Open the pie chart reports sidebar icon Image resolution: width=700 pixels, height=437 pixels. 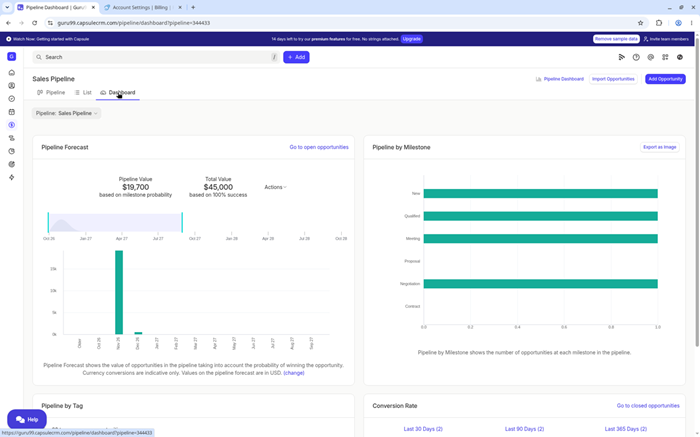click(x=12, y=151)
